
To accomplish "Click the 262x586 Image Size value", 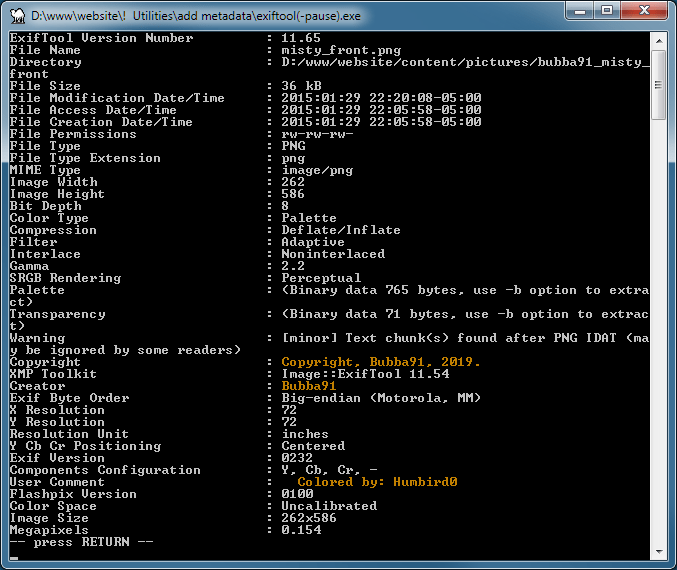I will pos(309,518).
